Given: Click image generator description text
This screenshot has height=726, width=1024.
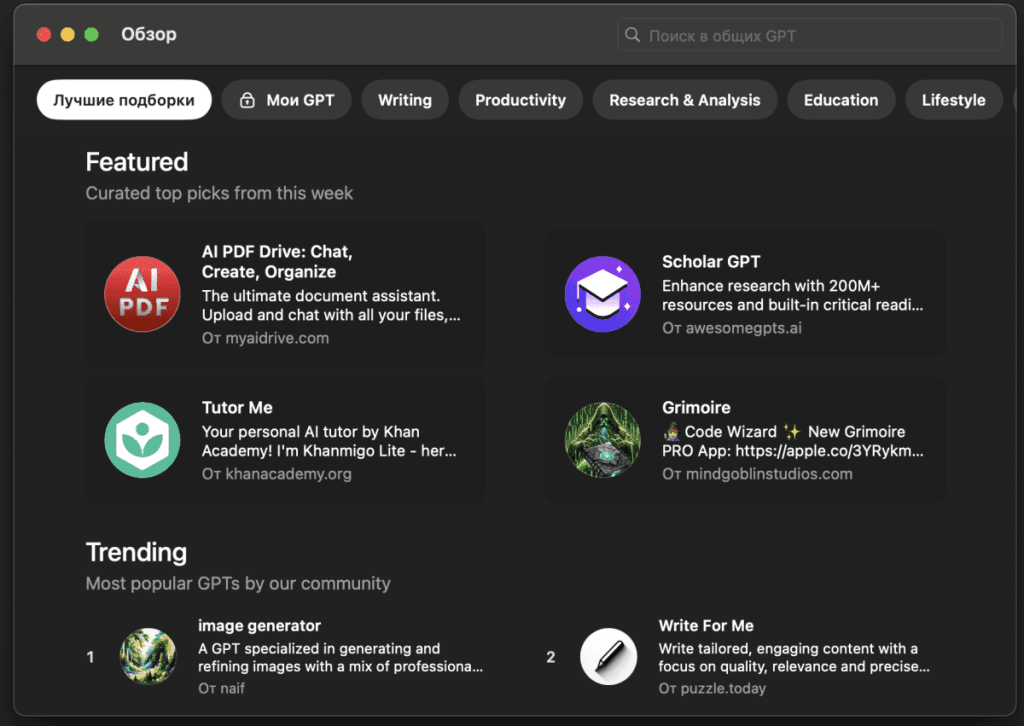Looking at the screenshot, I should (x=340, y=657).
